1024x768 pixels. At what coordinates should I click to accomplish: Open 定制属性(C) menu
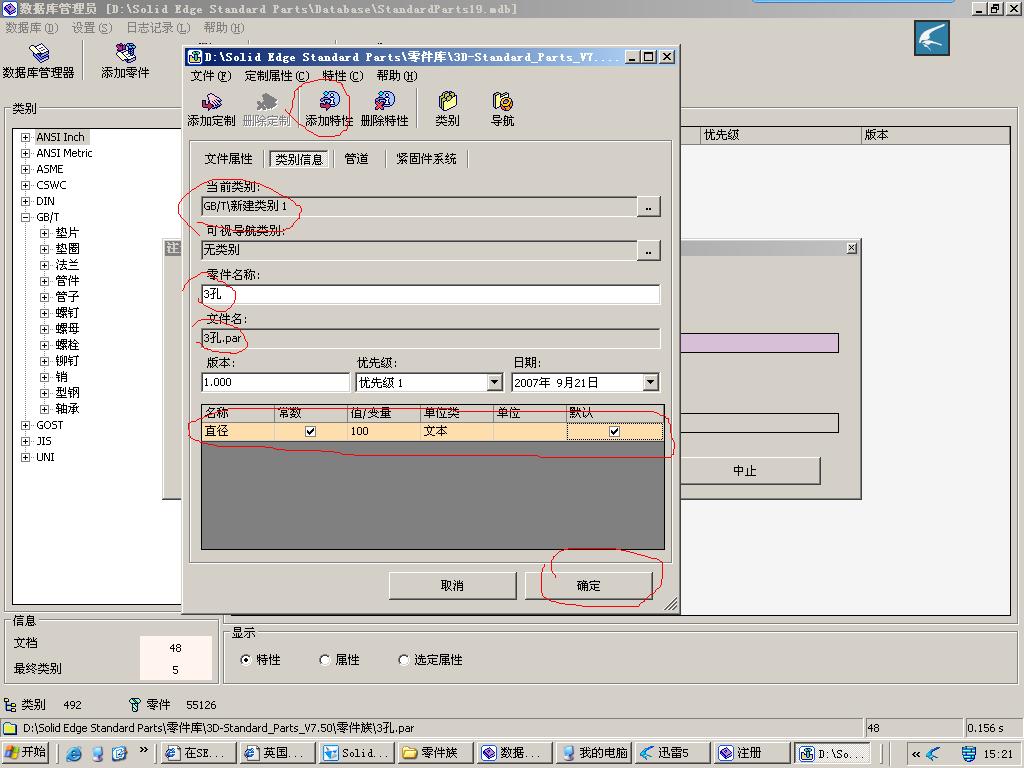click(277, 76)
